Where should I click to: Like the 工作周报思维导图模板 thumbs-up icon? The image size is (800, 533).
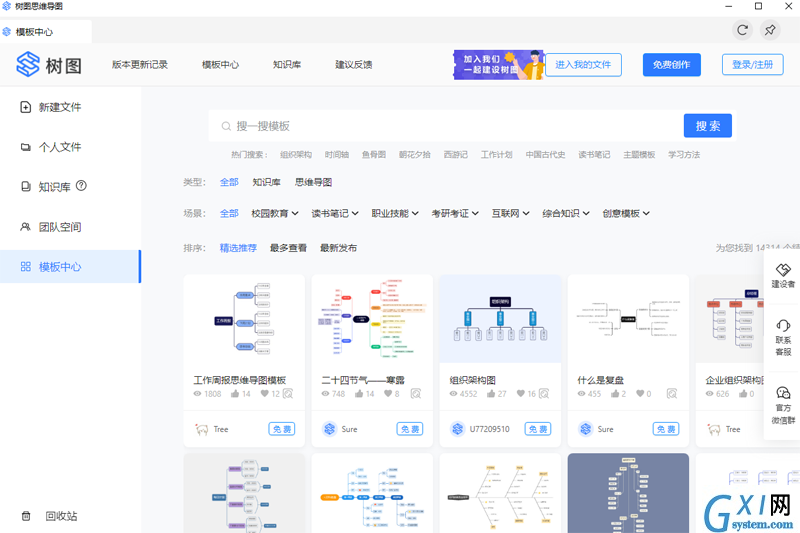pyautogui.click(x=235, y=393)
